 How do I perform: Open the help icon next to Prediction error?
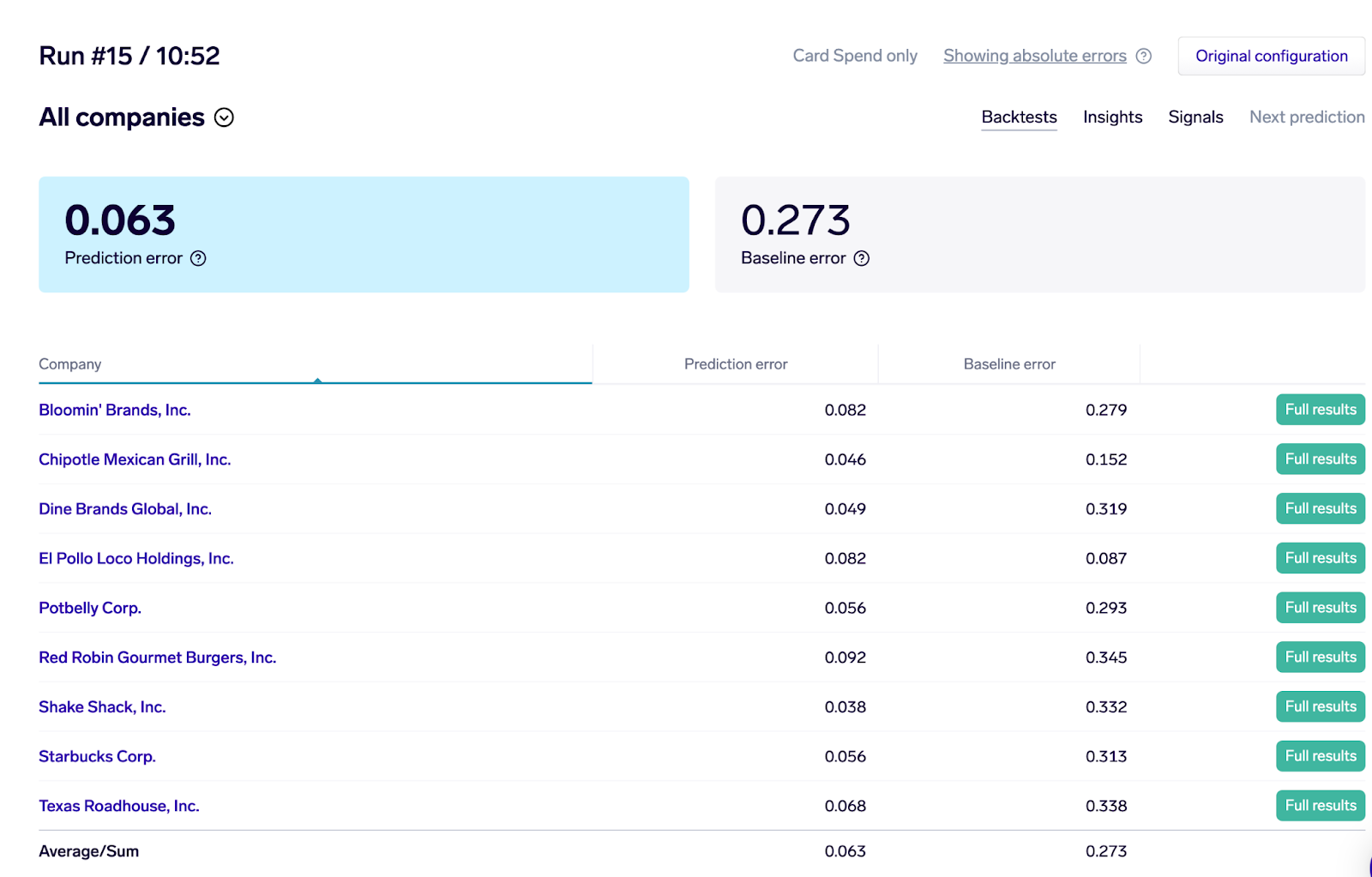(x=198, y=258)
